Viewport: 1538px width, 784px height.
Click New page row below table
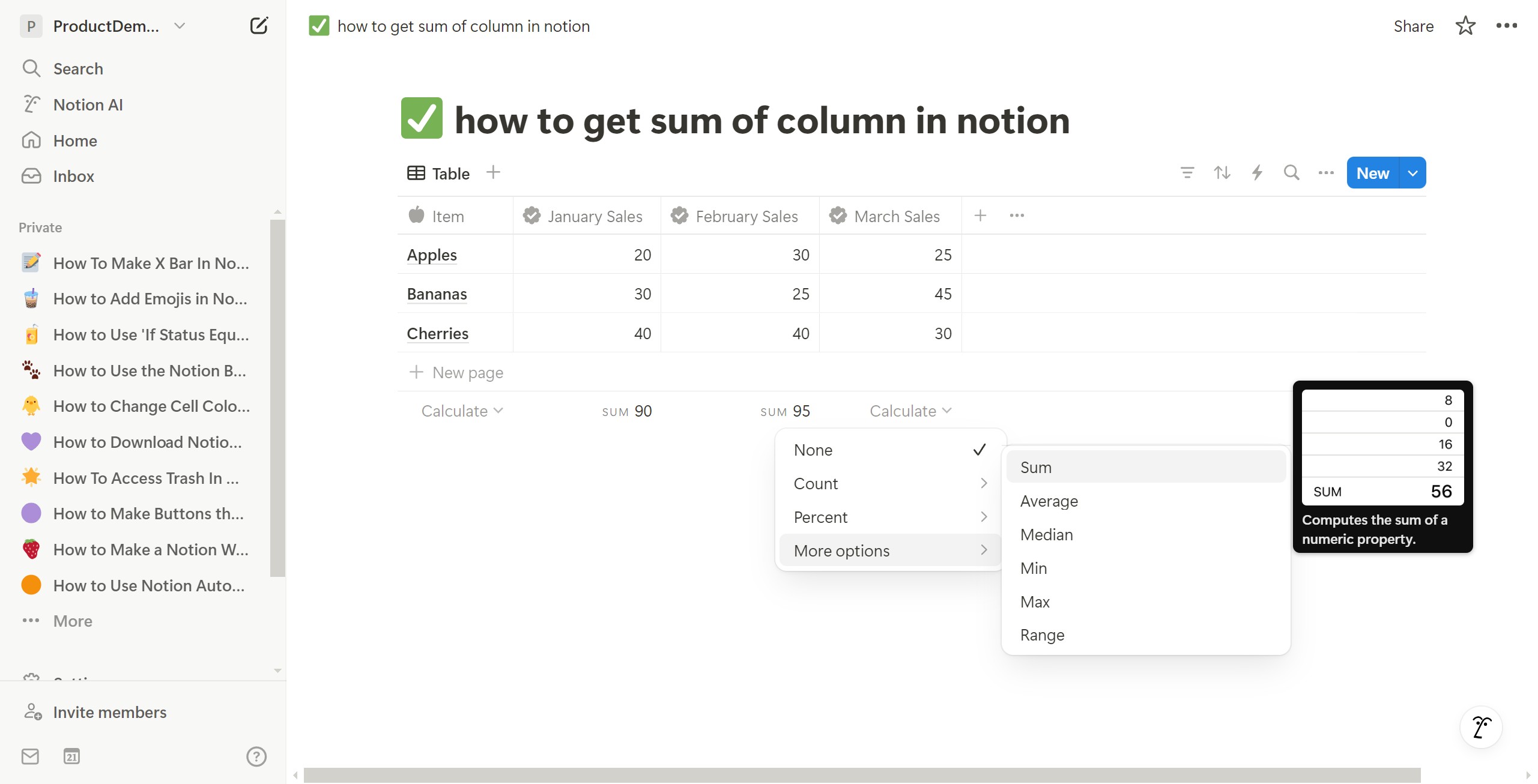coord(912,372)
